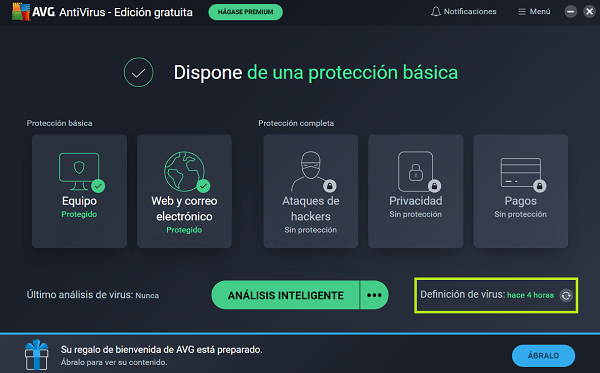Click 'Protegido' status under Equipo
Screen dimensions: 600x373
point(79,214)
